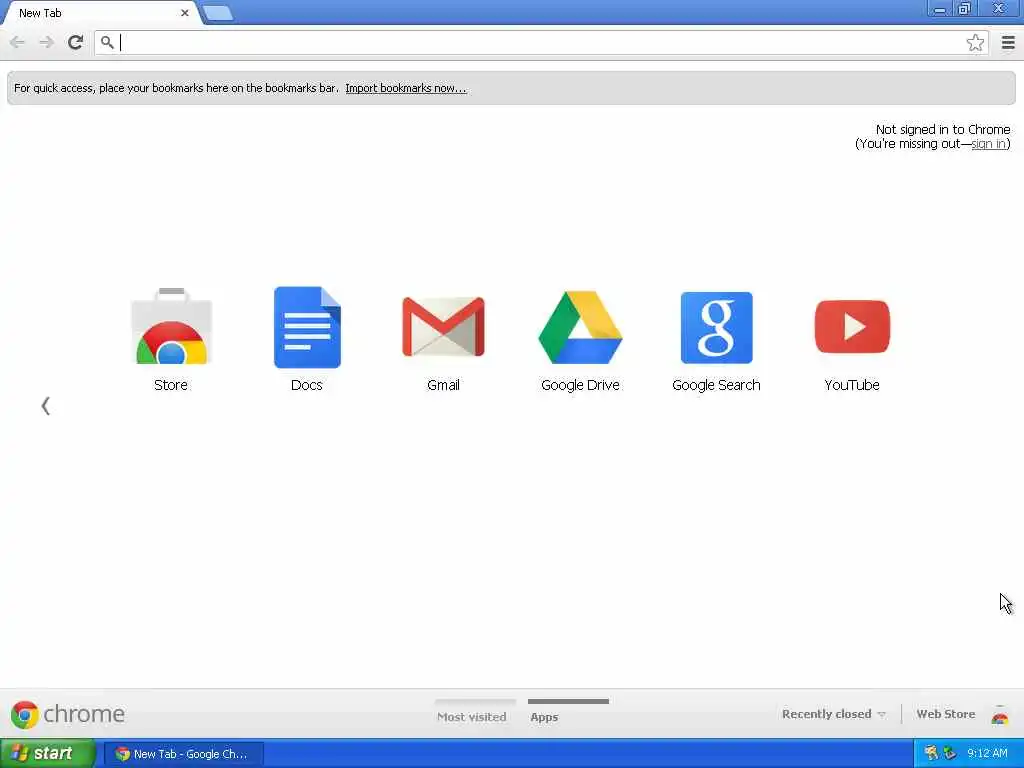This screenshot has width=1024, height=768.
Task: Click the back navigation arrow
Action: tap(17, 42)
